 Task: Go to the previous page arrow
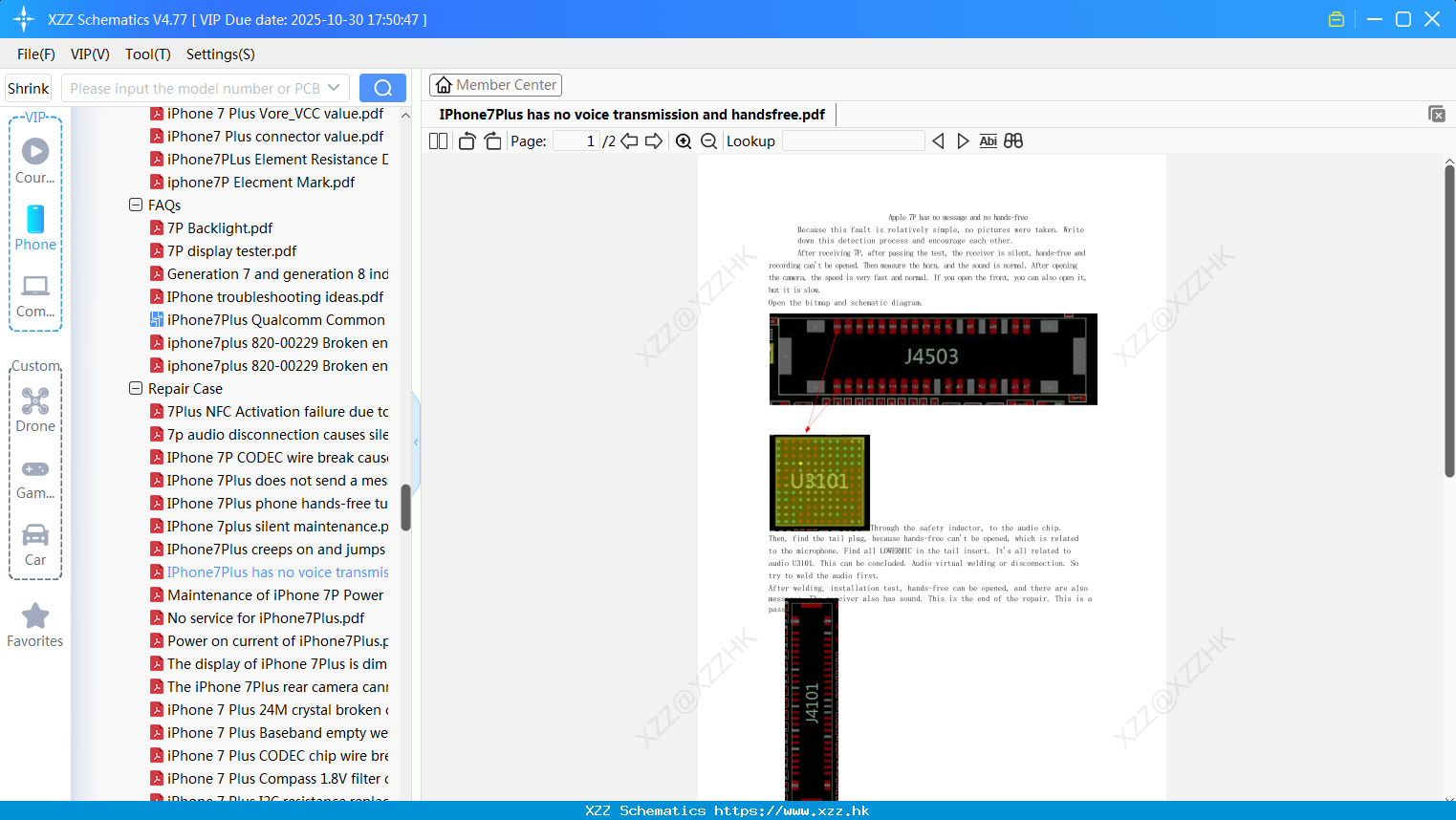click(x=629, y=140)
